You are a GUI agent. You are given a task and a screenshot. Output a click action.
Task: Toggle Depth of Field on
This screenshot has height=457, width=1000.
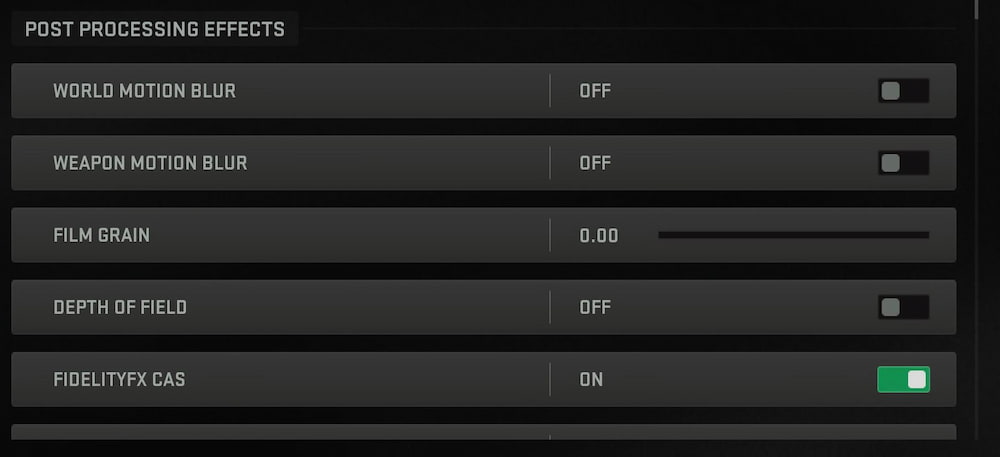(903, 307)
